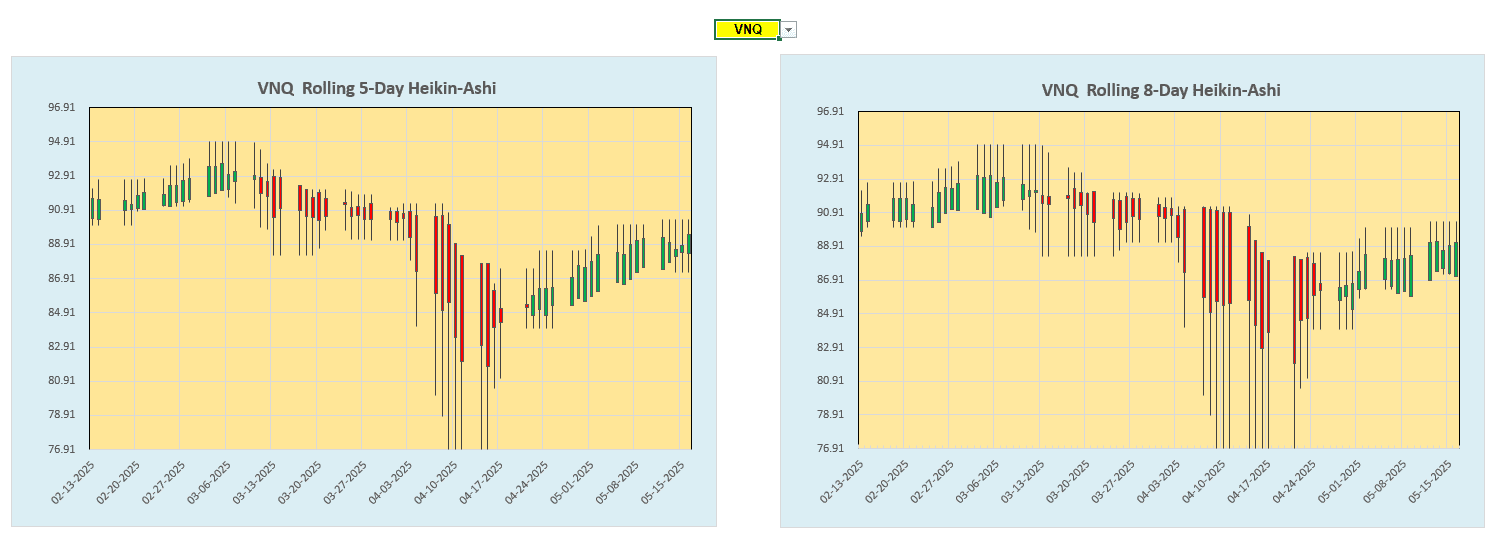
Task: Click 90.91 axis label on the 5-Day chart
Action: [62, 209]
